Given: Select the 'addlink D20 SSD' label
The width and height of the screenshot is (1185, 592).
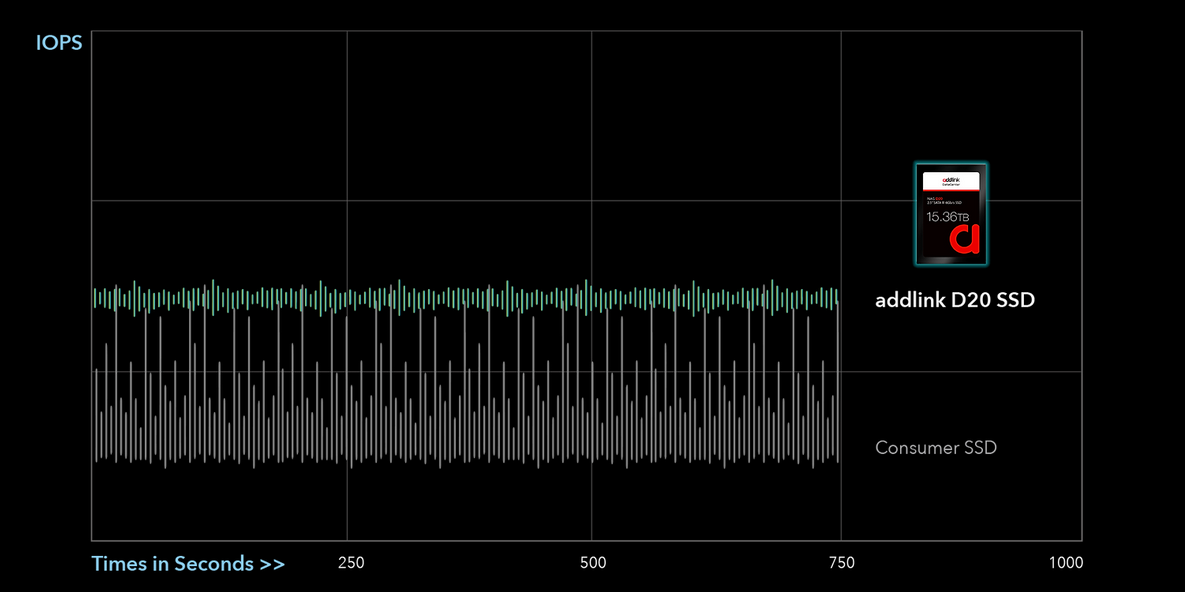Looking at the screenshot, I should (954, 300).
